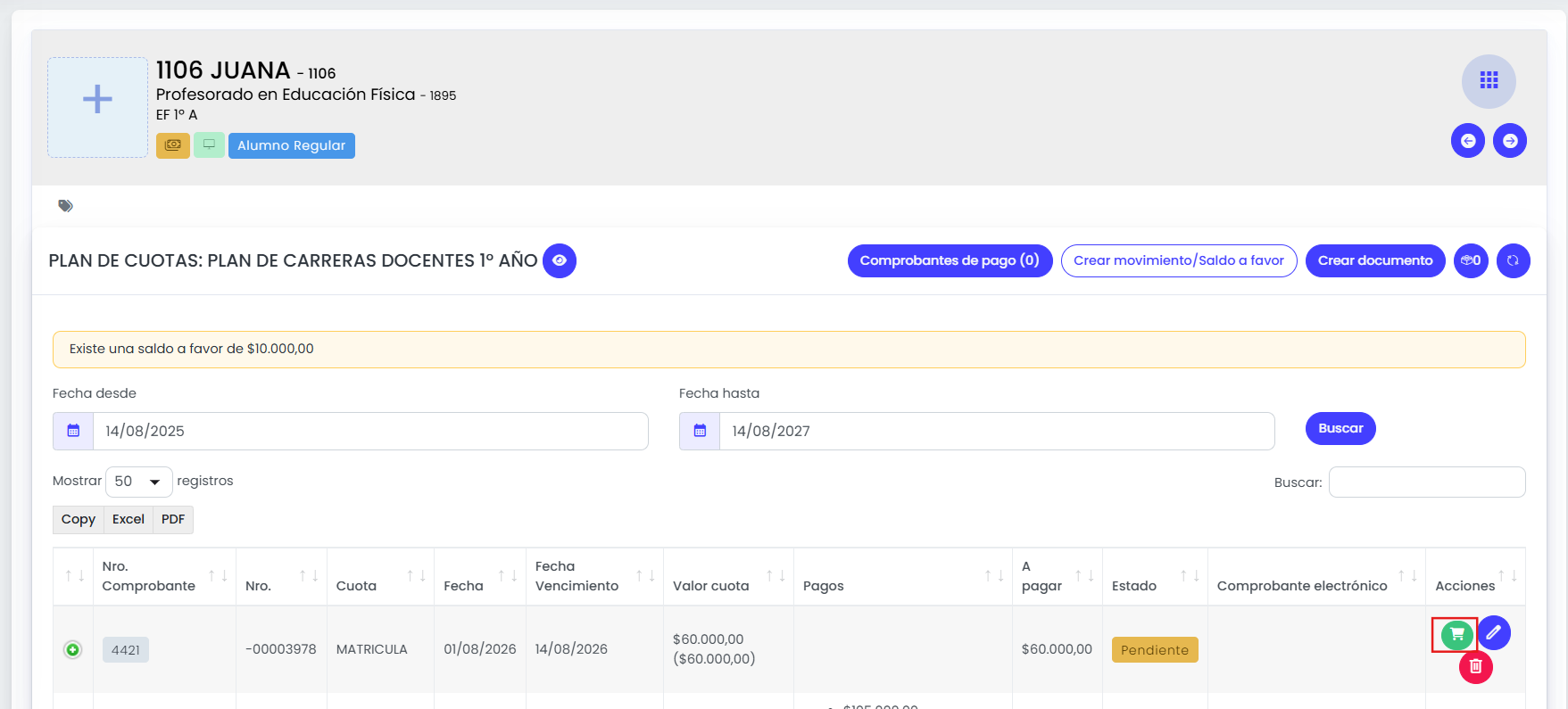Click the money icon button showing 0

(1471, 260)
